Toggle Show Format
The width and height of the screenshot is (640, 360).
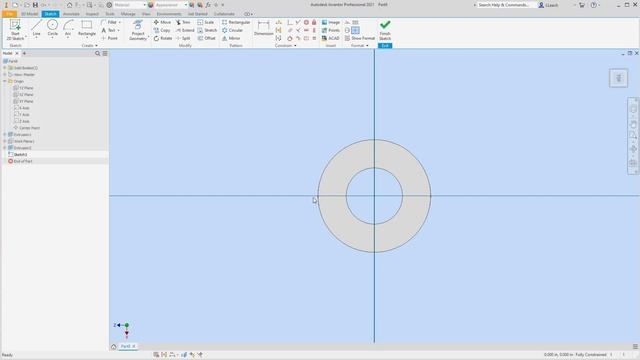pyautogui.click(x=360, y=38)
